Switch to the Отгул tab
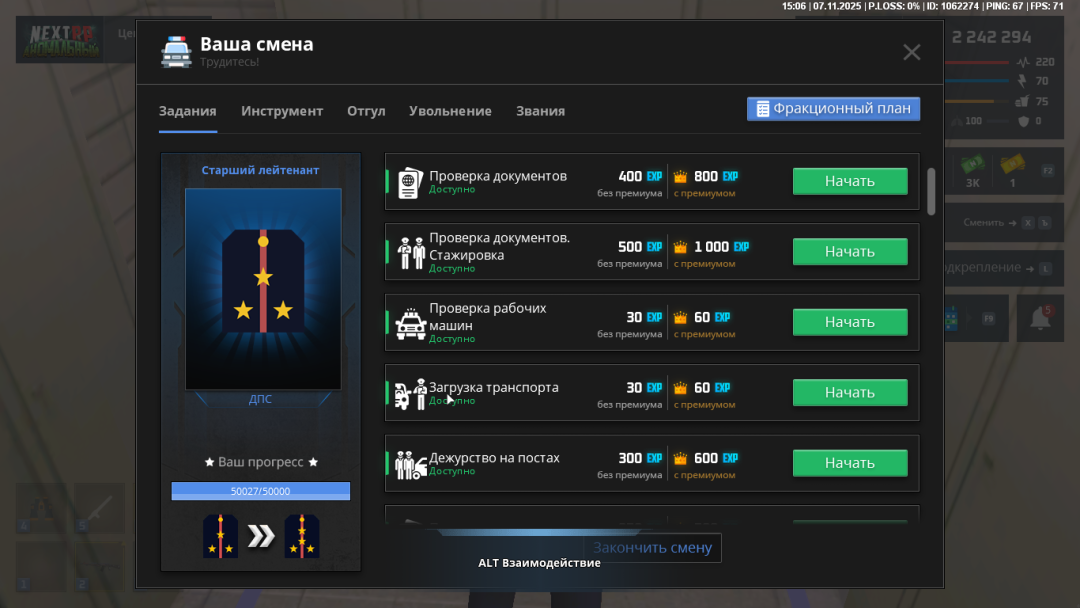1080x608 pixels. coord(366,111)
